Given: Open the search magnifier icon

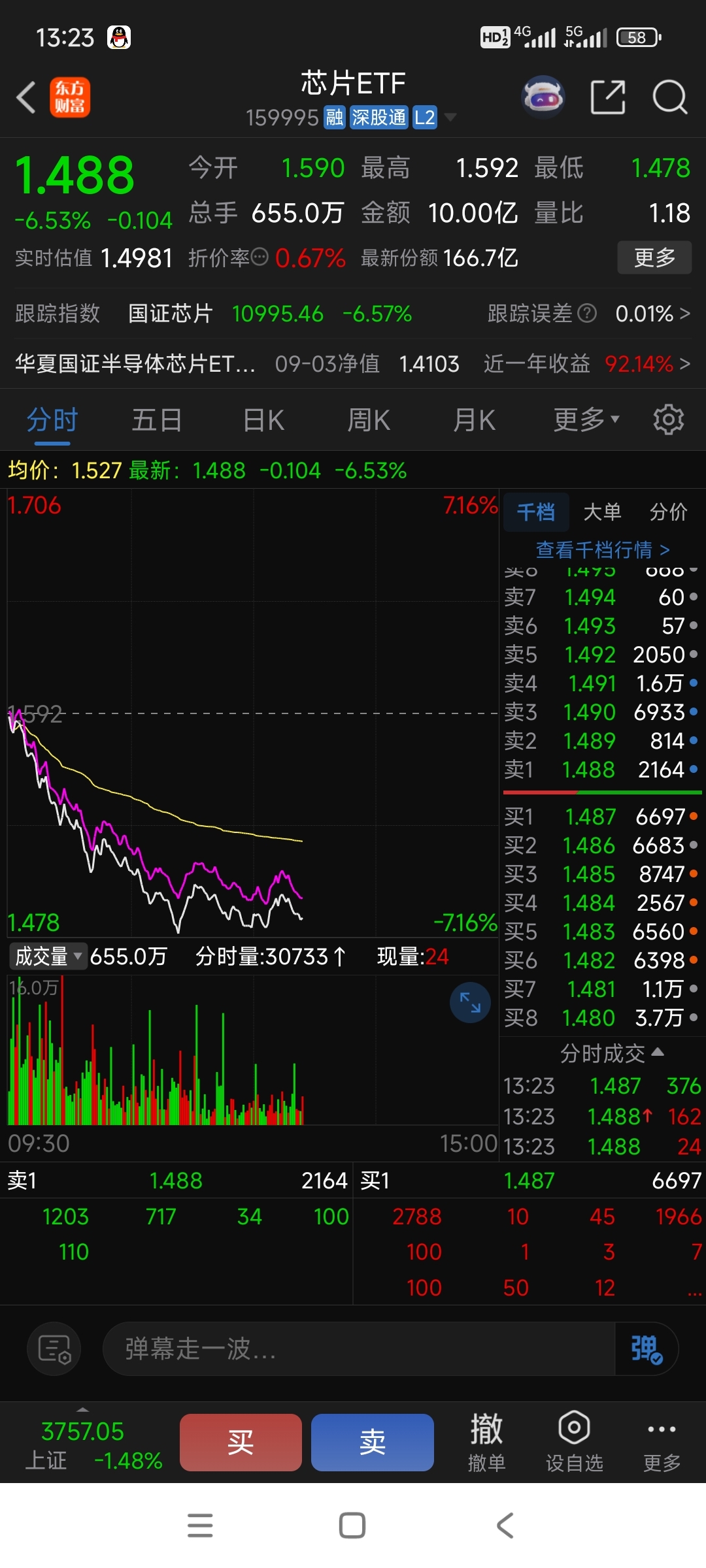Looking at the screenshot, I should pos(669,97).
